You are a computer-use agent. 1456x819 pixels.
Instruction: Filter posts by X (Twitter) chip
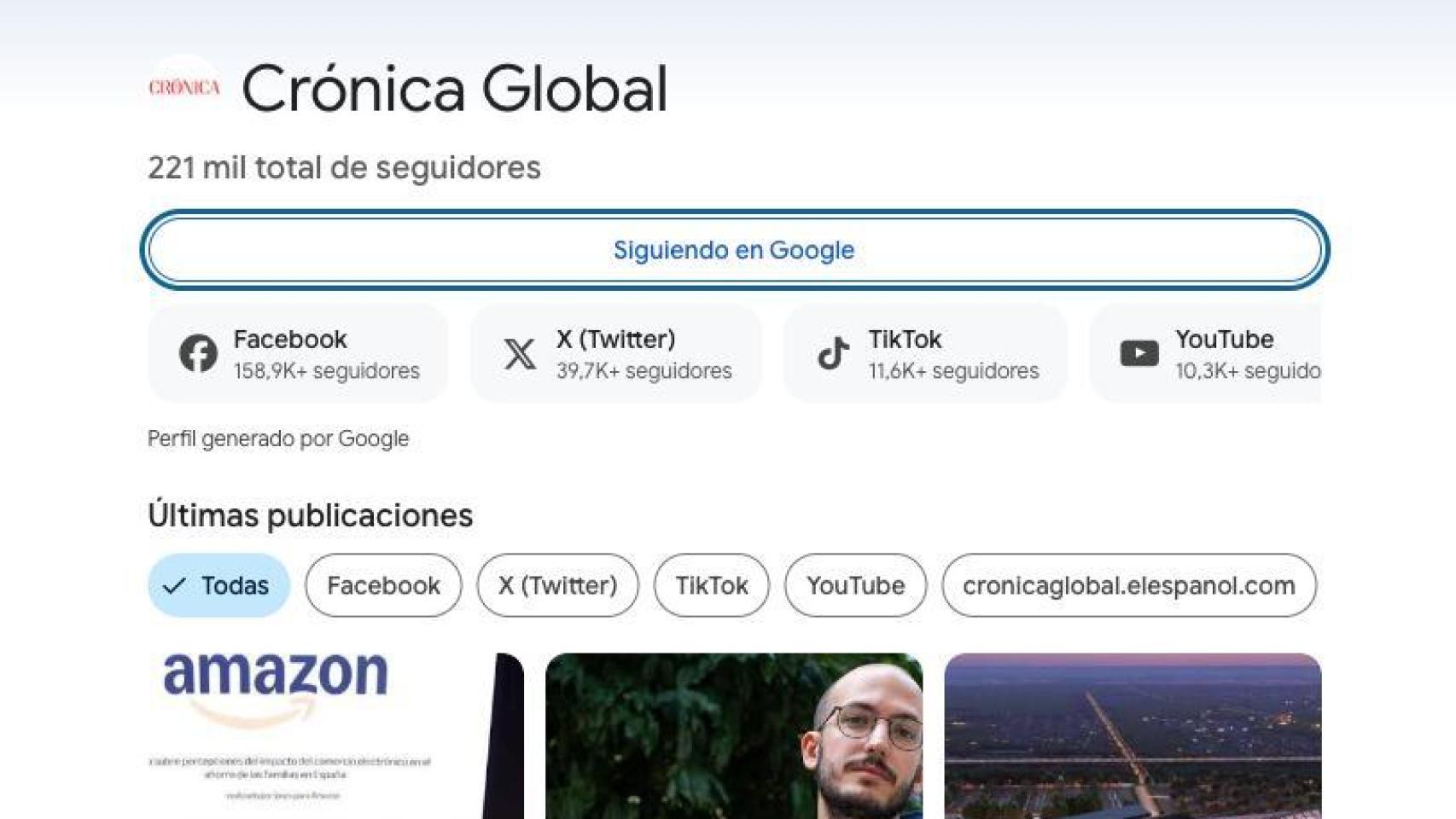pos(557,585)
